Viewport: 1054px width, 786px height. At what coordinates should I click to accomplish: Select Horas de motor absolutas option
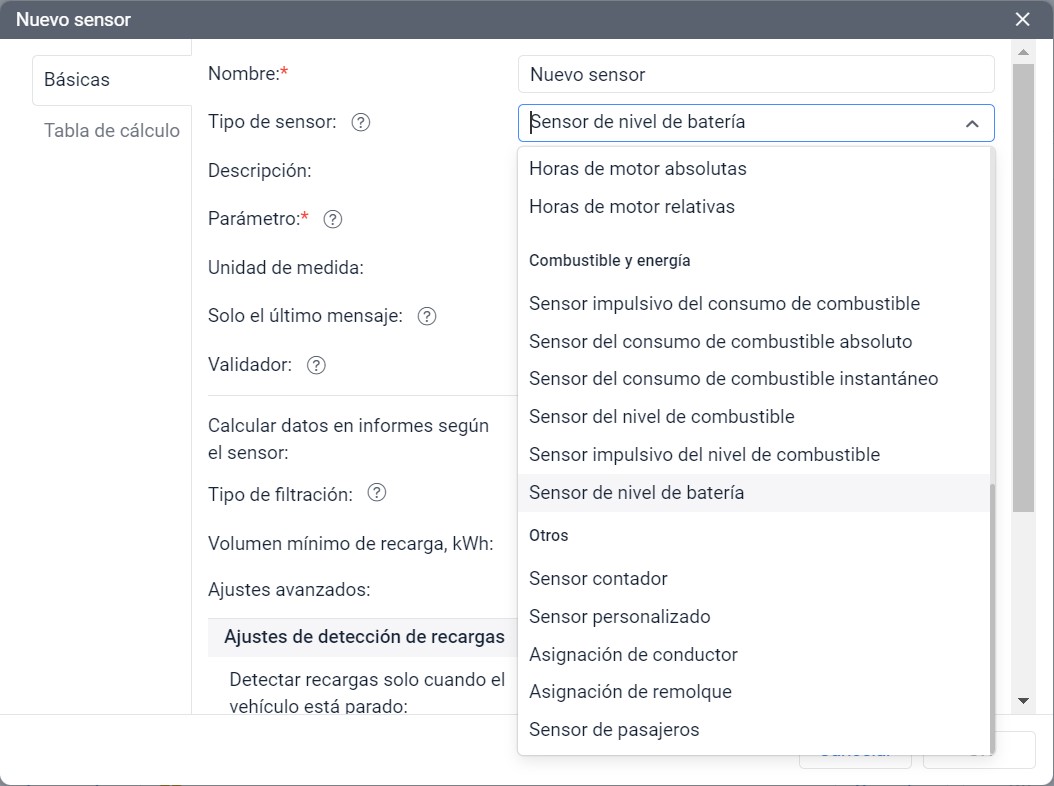point(637,169)
